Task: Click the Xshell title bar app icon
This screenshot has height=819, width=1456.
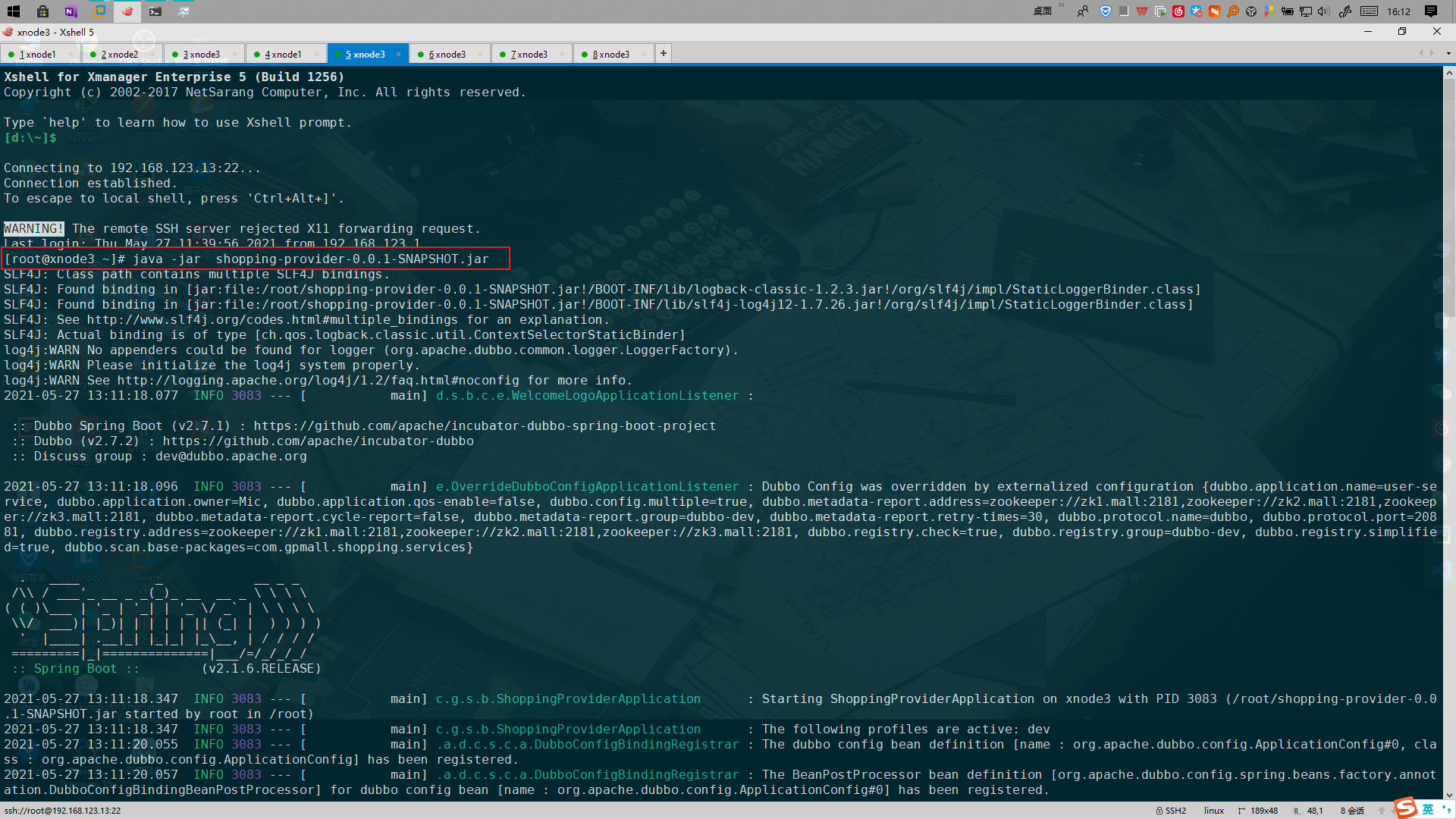Action: 8,32
